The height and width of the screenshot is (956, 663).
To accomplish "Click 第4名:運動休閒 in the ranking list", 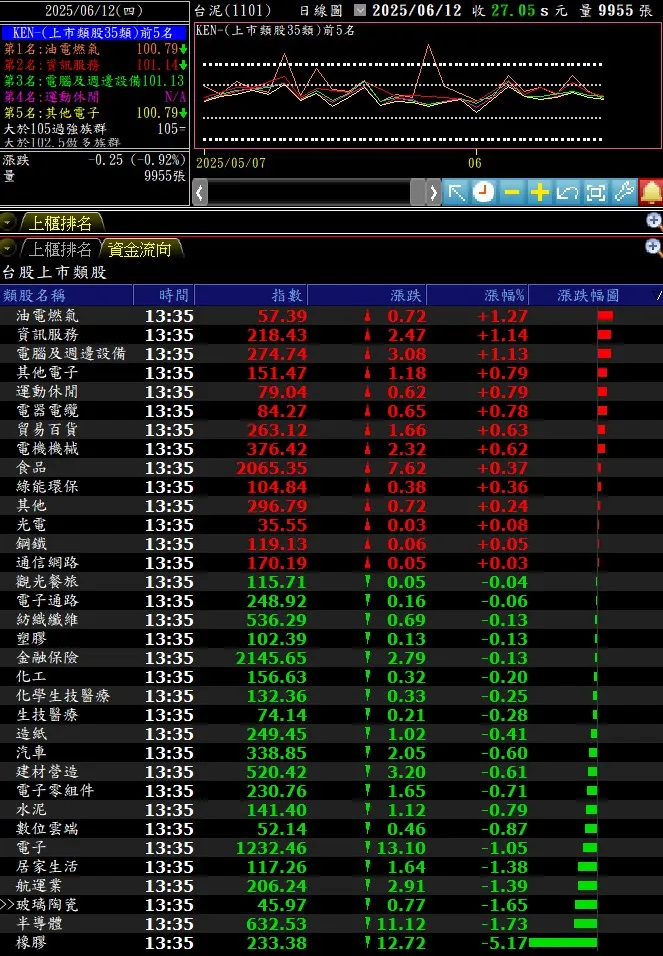I will [95, 96].
